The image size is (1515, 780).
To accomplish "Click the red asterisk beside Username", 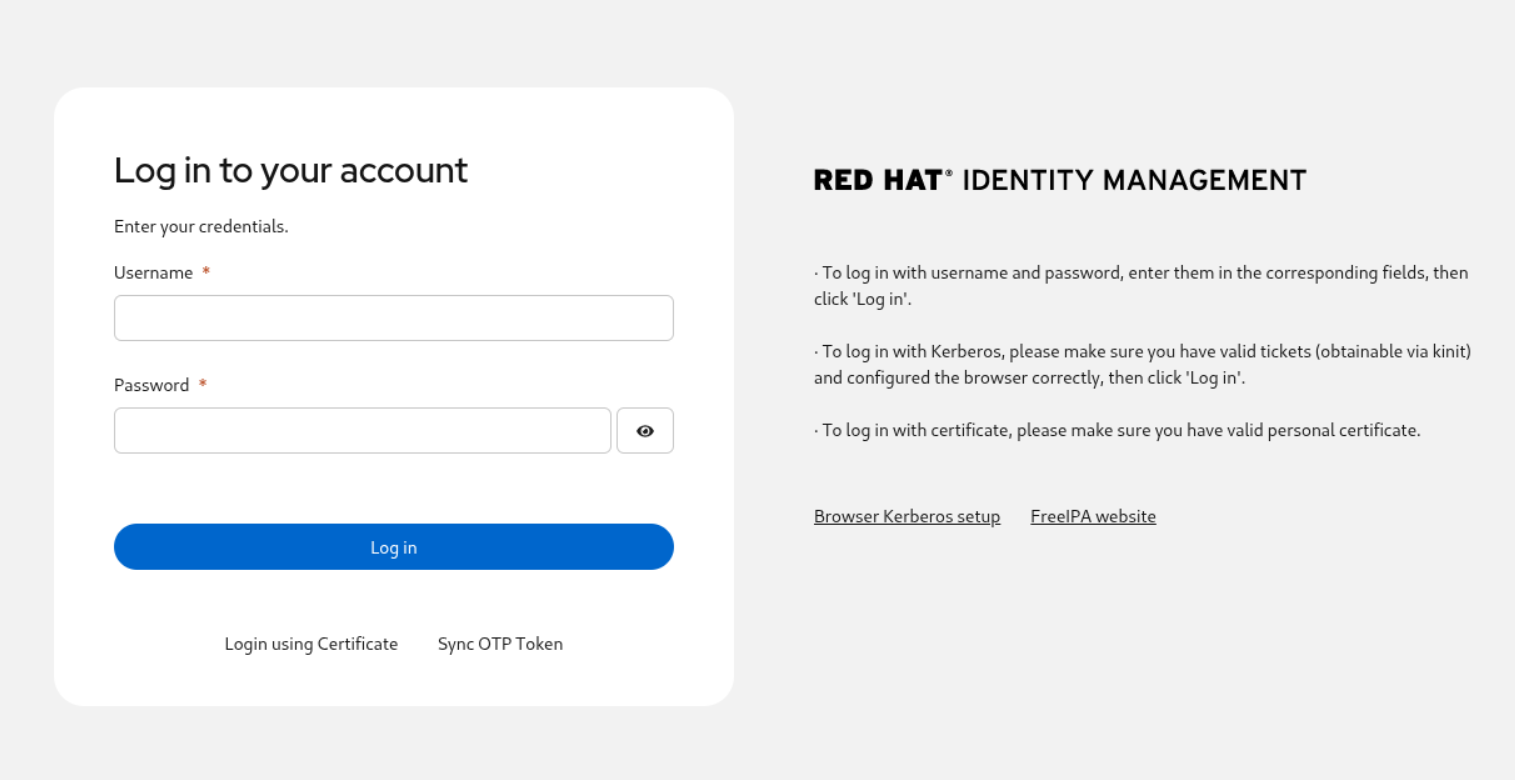I will pyautogui.click(x=206, y=273).
